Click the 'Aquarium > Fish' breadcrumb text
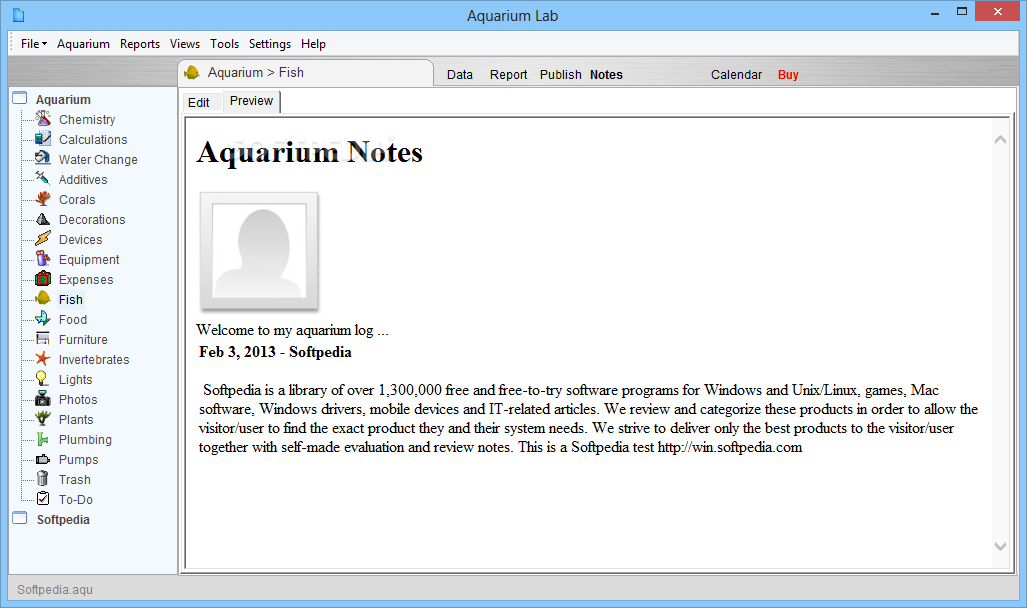 click(x=255, y=73)
